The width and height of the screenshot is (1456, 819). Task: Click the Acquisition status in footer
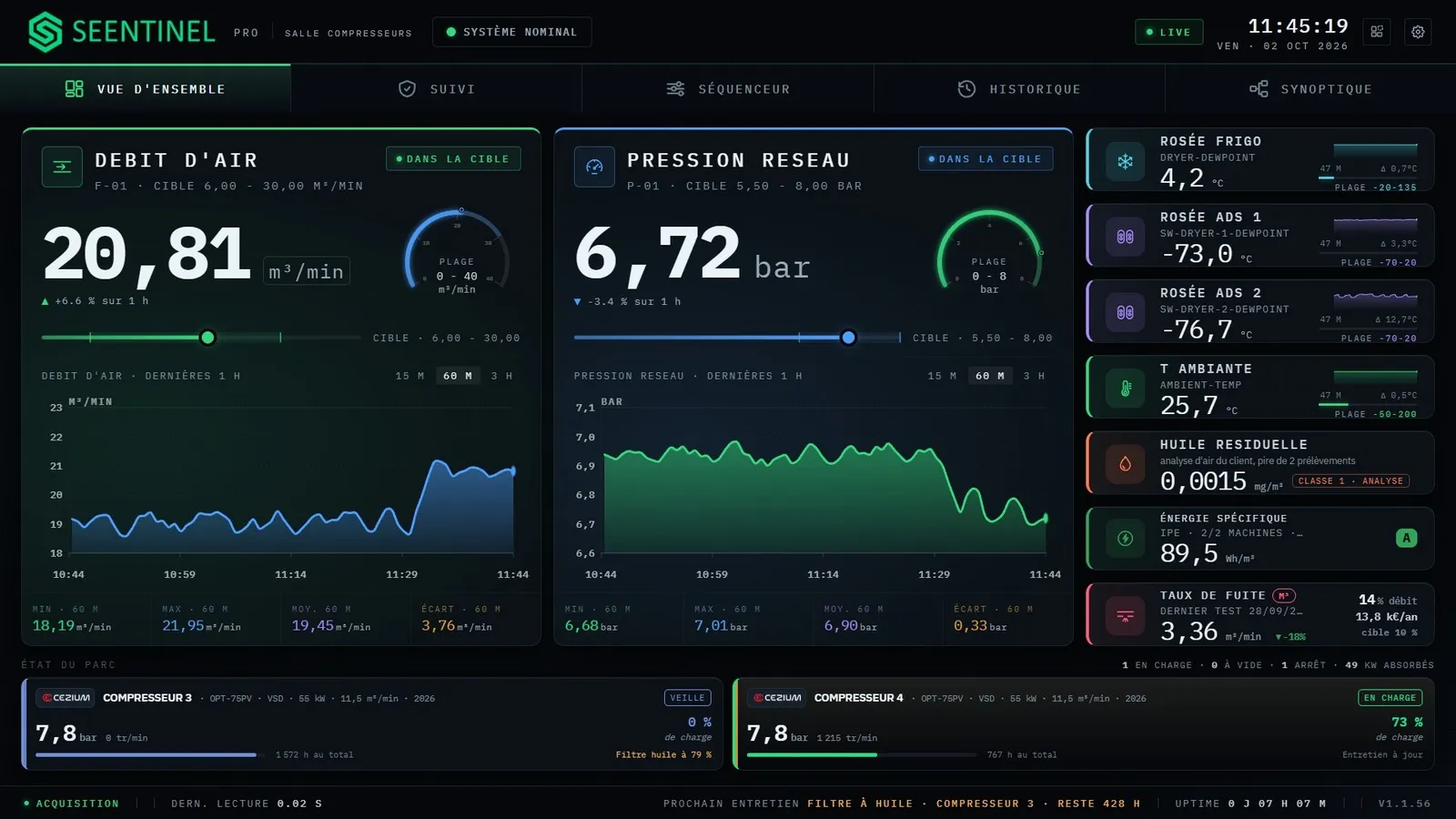point(71,804)
